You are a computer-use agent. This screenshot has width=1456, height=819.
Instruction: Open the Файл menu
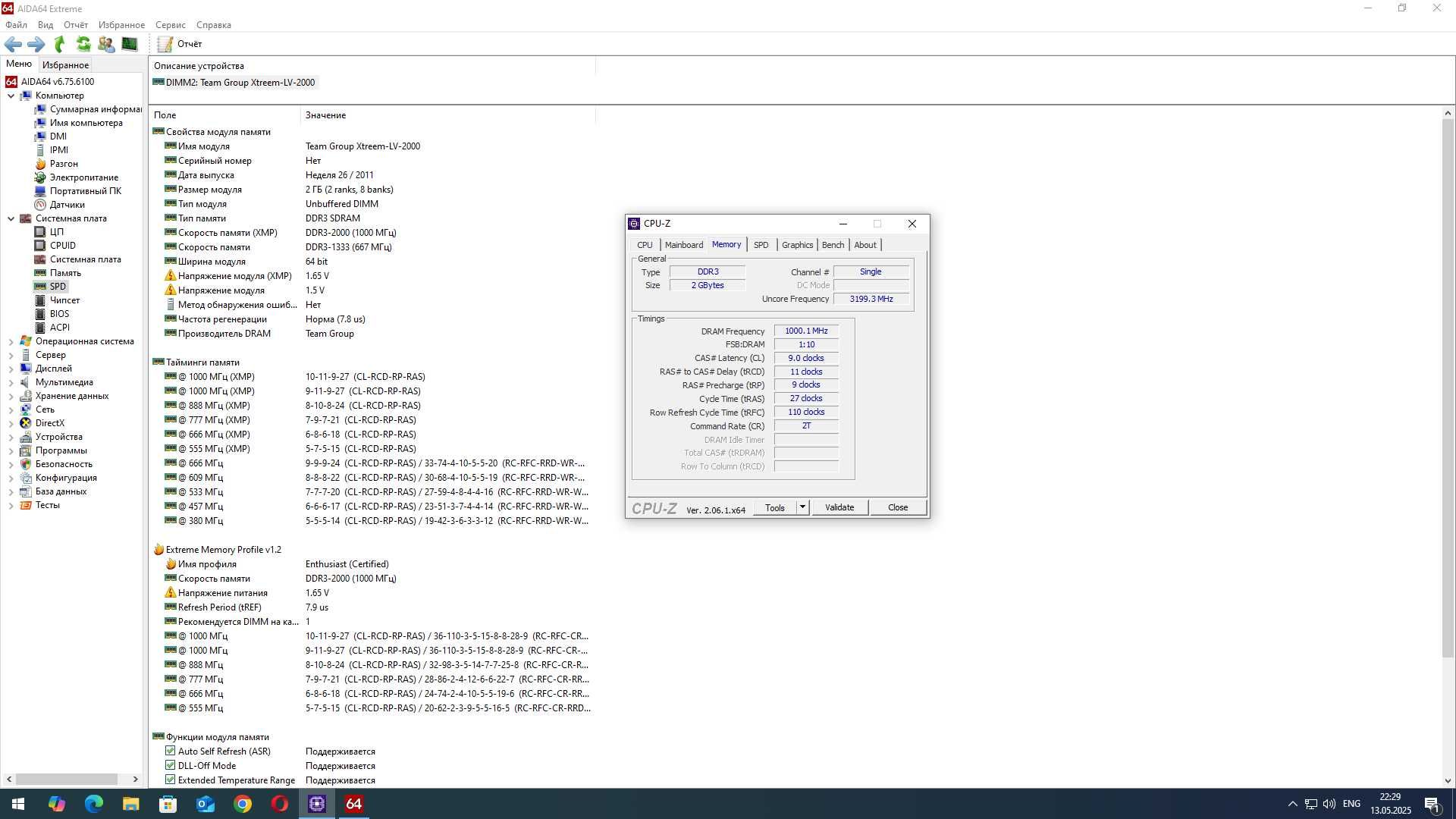pos(16,25)
